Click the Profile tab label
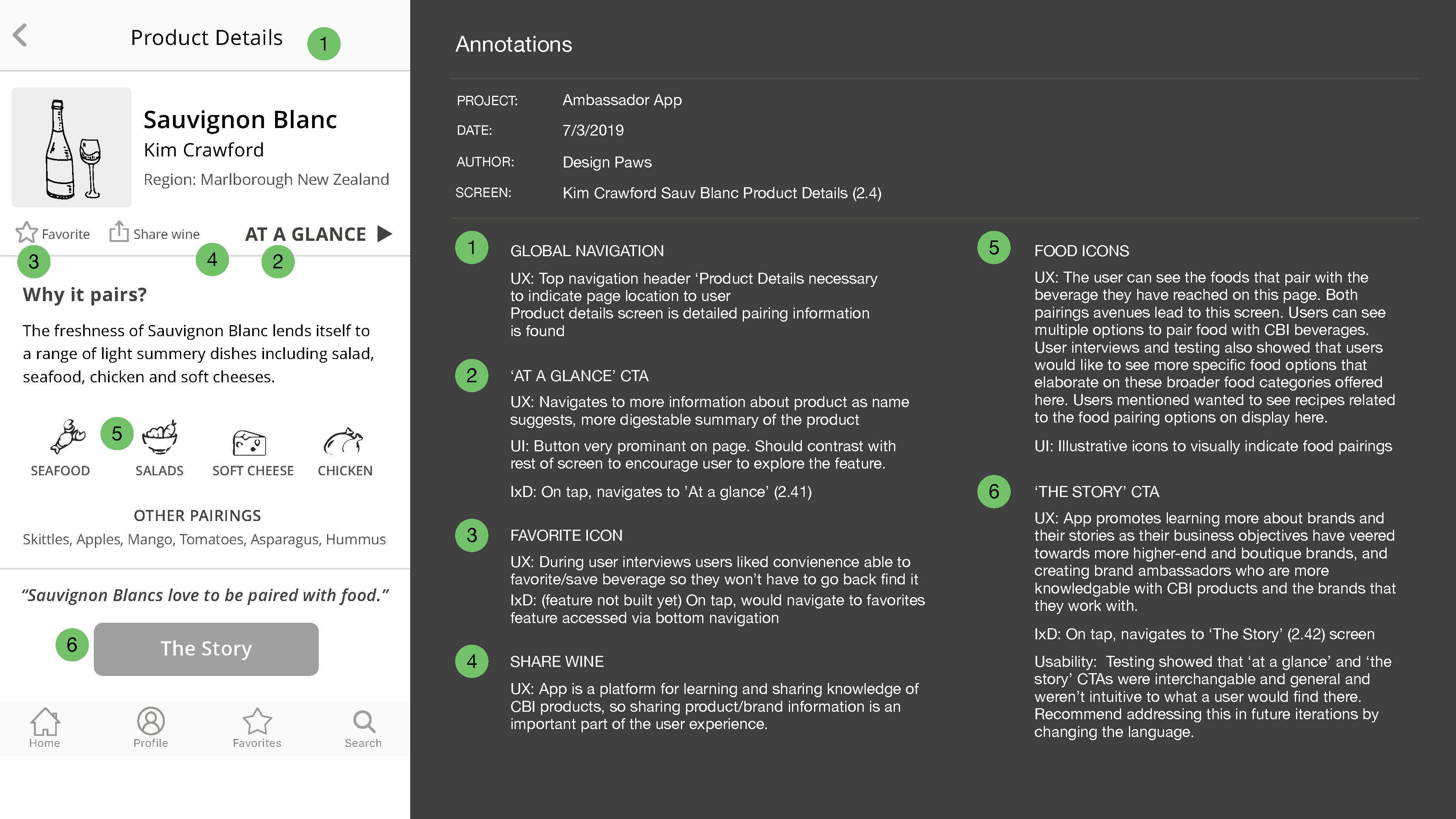 [151, 743]
